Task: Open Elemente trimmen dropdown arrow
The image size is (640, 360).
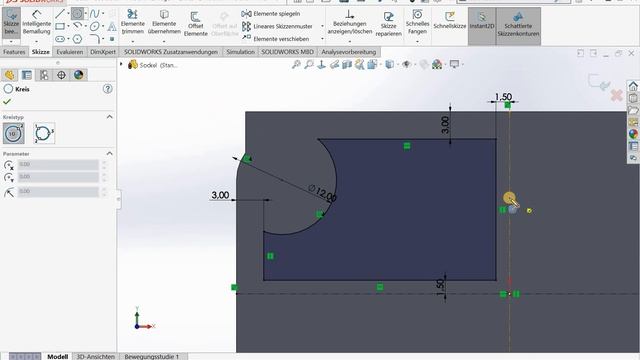Action: click(133, 42)
